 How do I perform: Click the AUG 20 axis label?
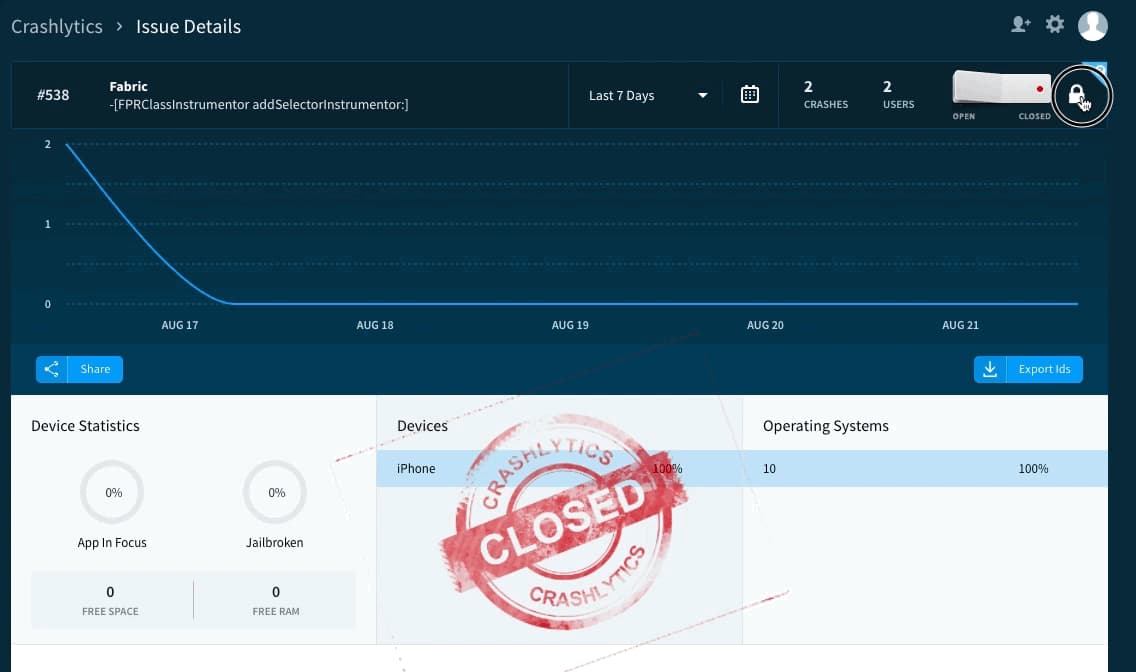[765, 325]
